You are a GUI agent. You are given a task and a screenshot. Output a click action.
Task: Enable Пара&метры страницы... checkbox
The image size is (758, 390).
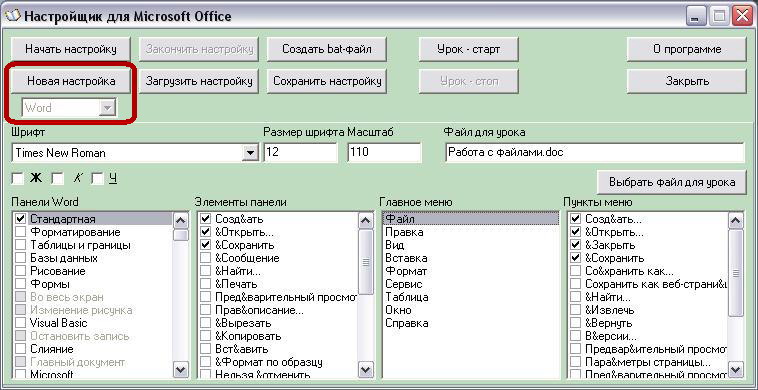click(x=576, y=362)
